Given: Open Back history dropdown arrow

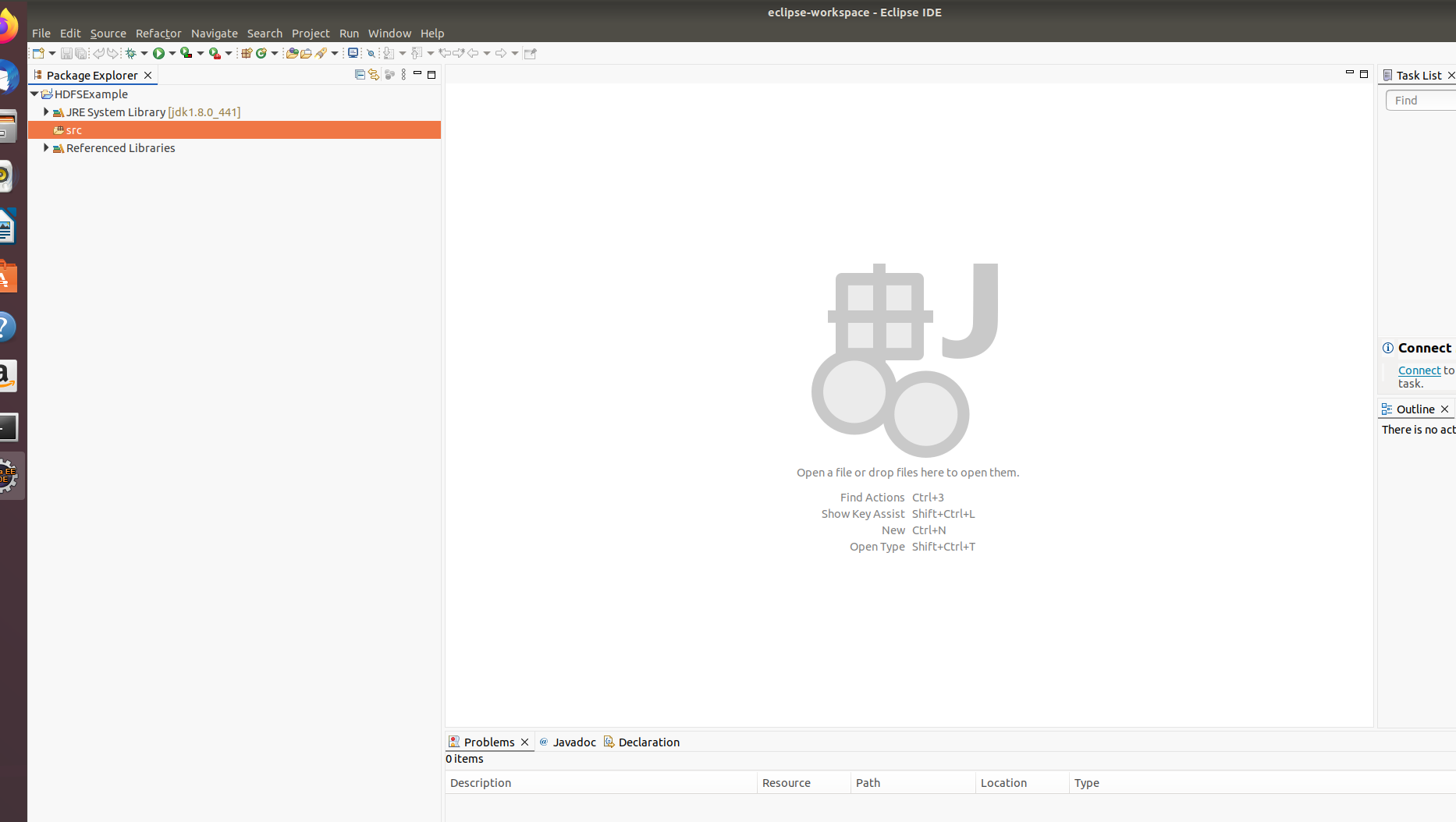Looking at the screenshot, I should click(x=487, y=53).
